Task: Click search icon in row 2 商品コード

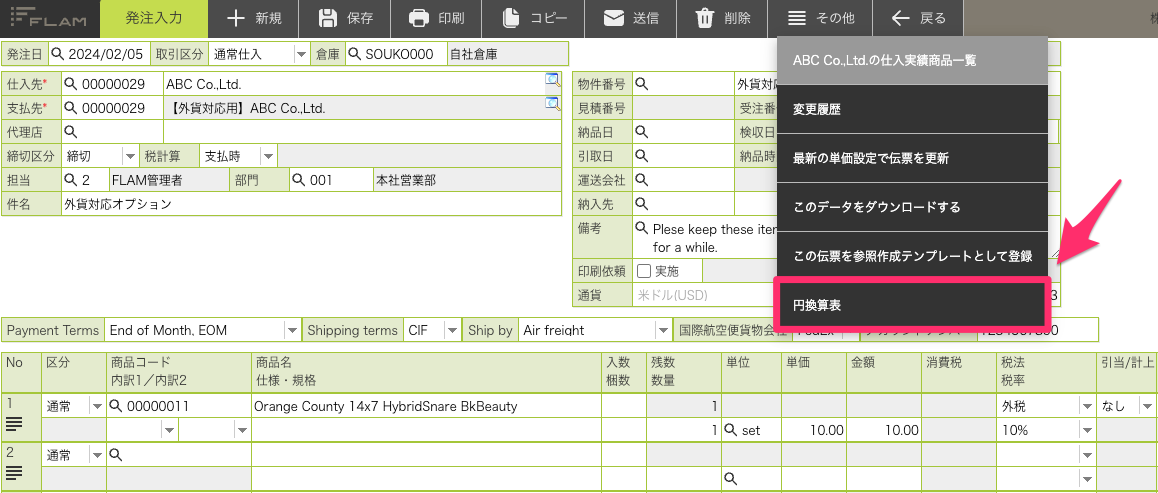Action: click(x=116, y=455)
